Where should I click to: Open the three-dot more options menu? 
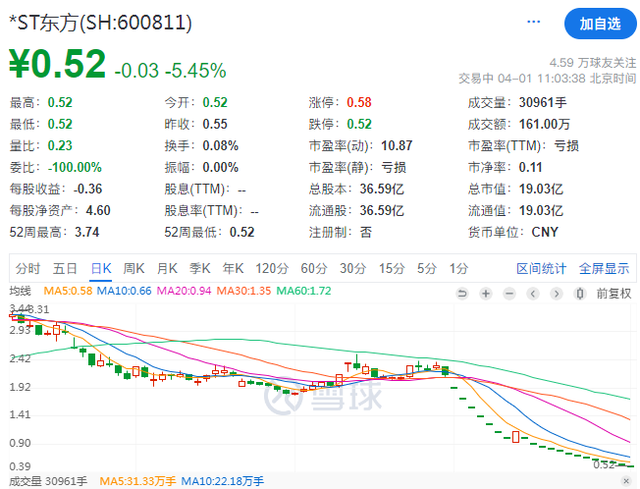tap(533, 22)
